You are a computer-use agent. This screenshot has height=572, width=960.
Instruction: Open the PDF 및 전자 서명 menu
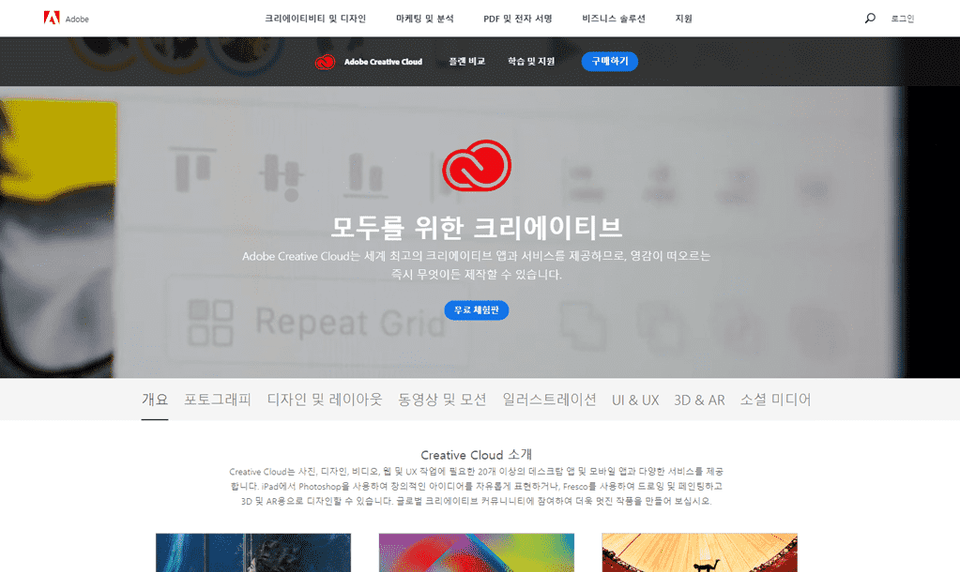[518, 18]
